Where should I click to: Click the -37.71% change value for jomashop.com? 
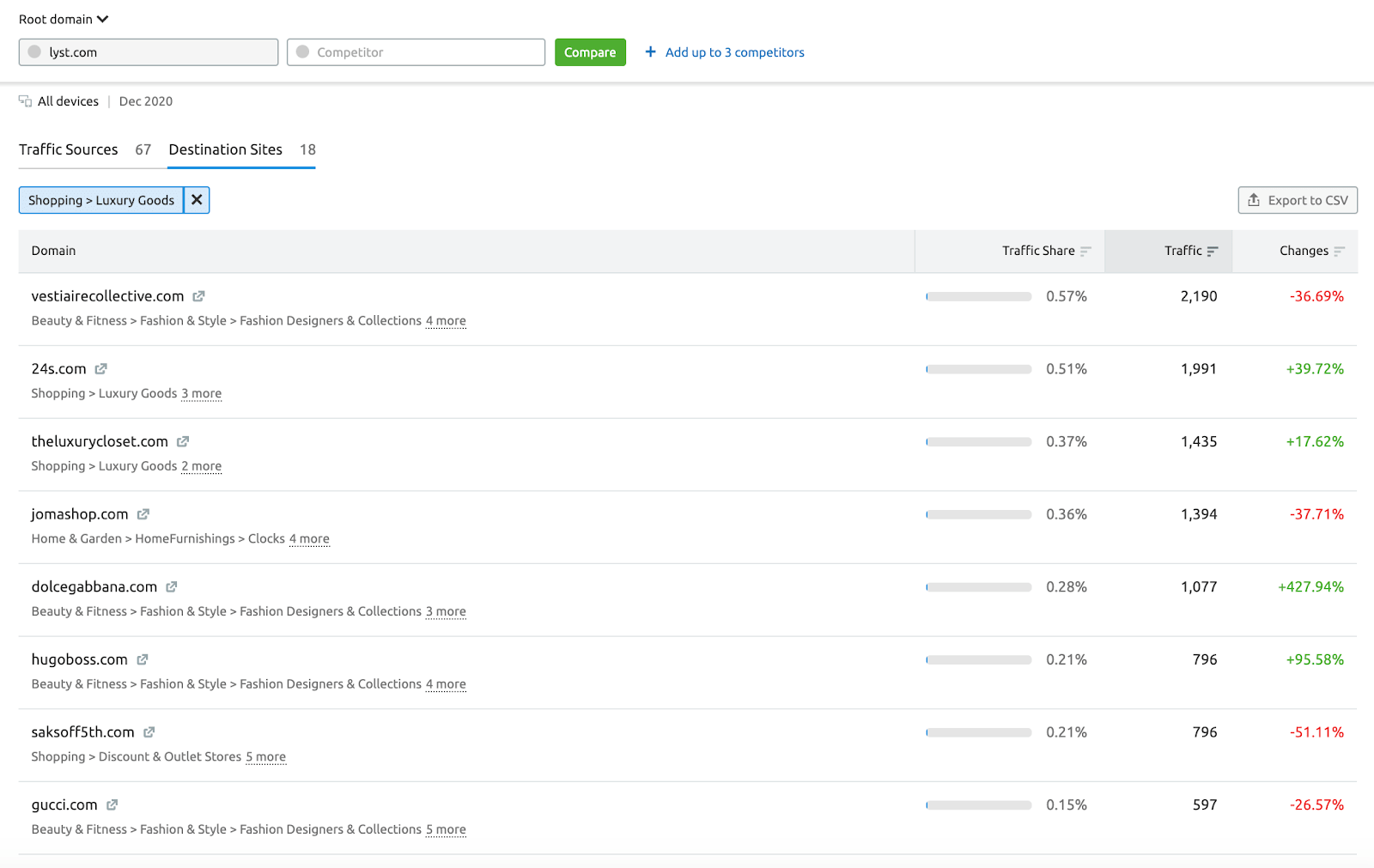(x=1316, y=514)
